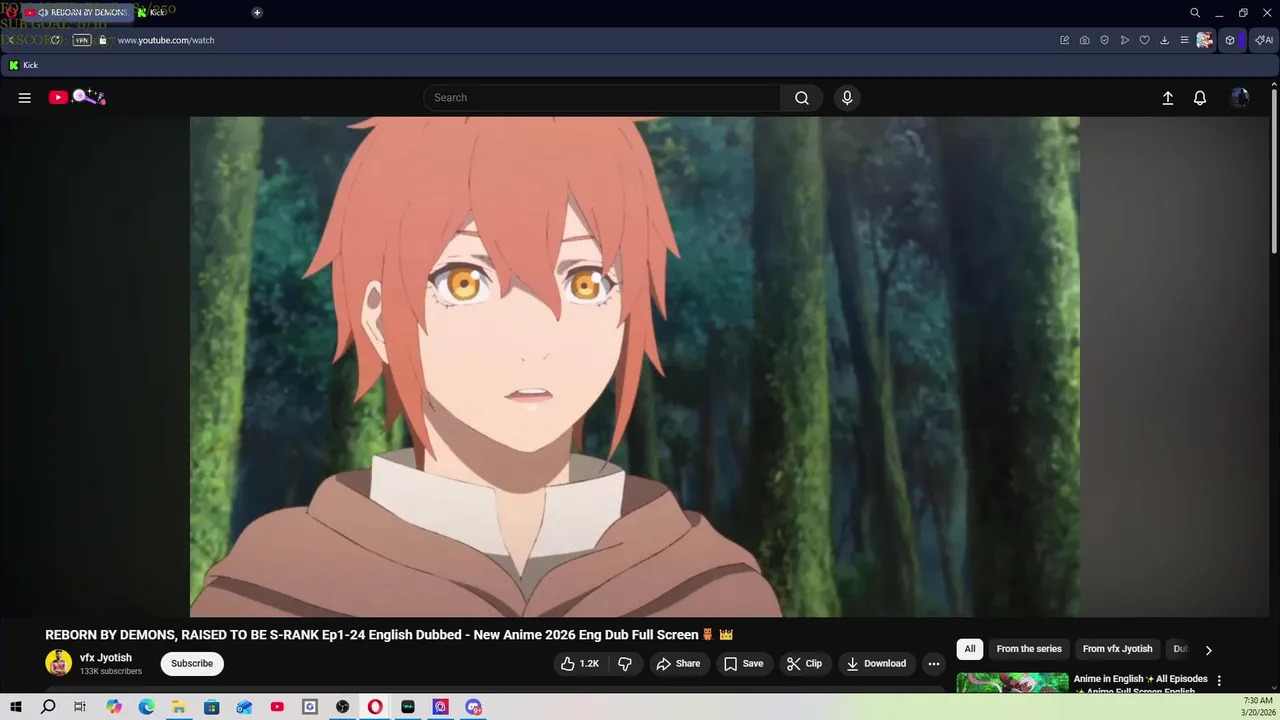Click the youtube.com/watch address bar
Screen dimensions: 1280x720
pyautogui.click(x=166, y=40)
